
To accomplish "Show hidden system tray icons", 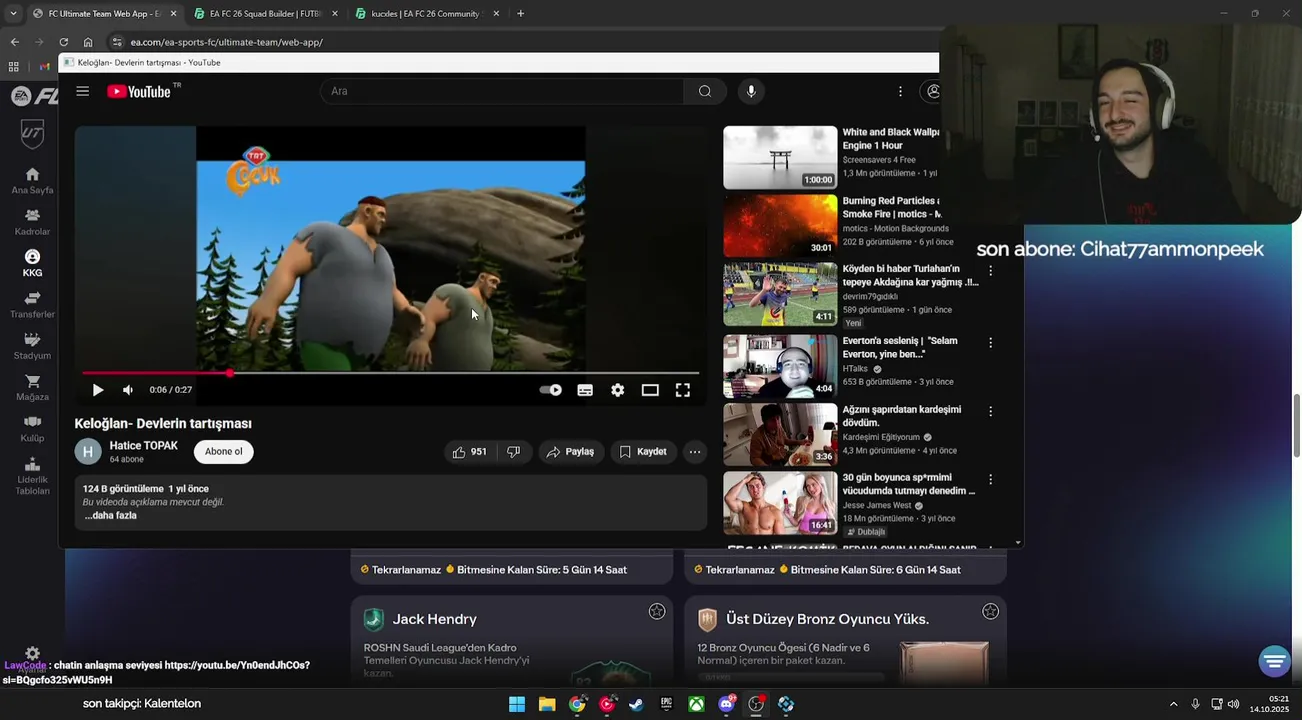I will (x=1173, y=704).
